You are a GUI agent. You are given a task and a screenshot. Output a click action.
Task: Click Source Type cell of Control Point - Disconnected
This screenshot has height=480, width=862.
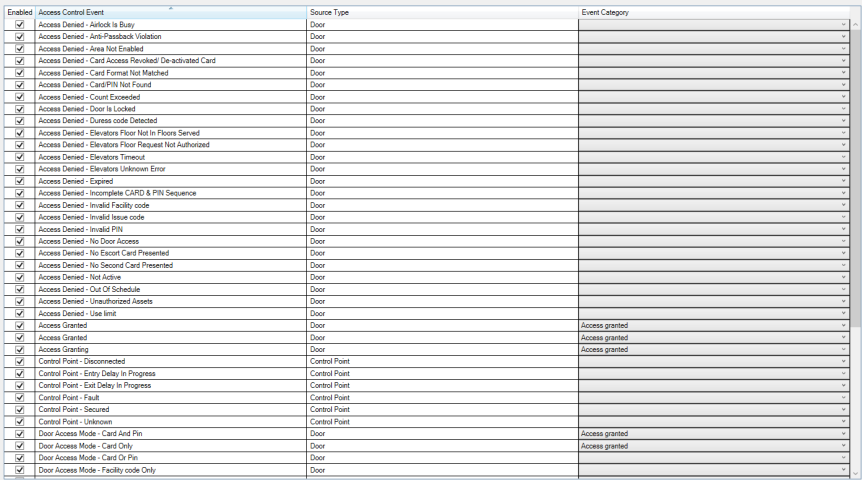point(440,361)
